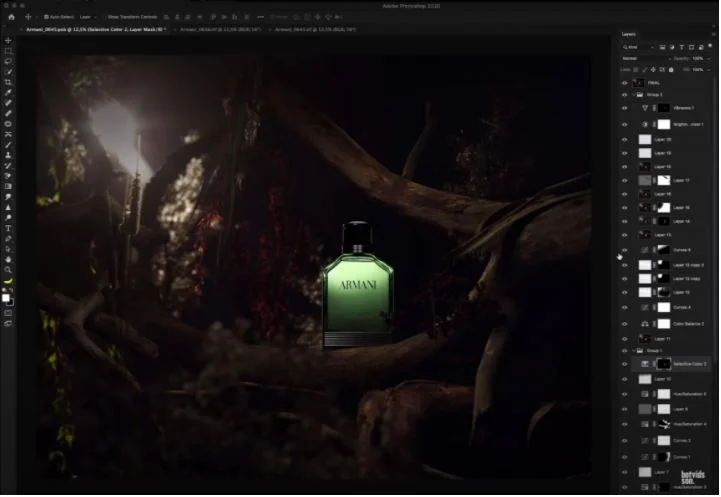Hide the Vibrance 1 layer
This screenshot has height=497, width=721.
click(625, 108)
